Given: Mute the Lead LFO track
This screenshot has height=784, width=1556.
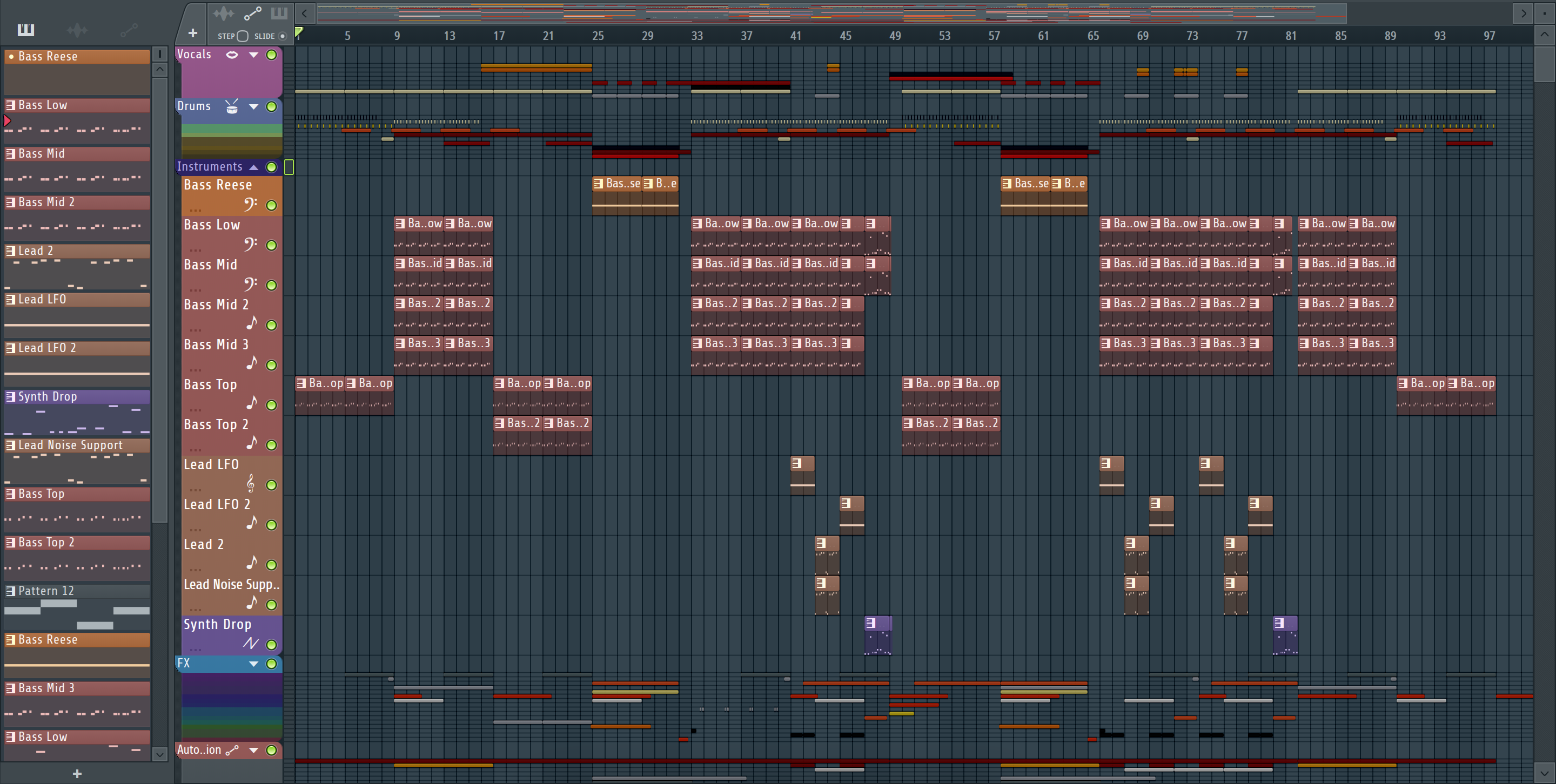Looking at the screenshot, I should (x=272, y=485).
